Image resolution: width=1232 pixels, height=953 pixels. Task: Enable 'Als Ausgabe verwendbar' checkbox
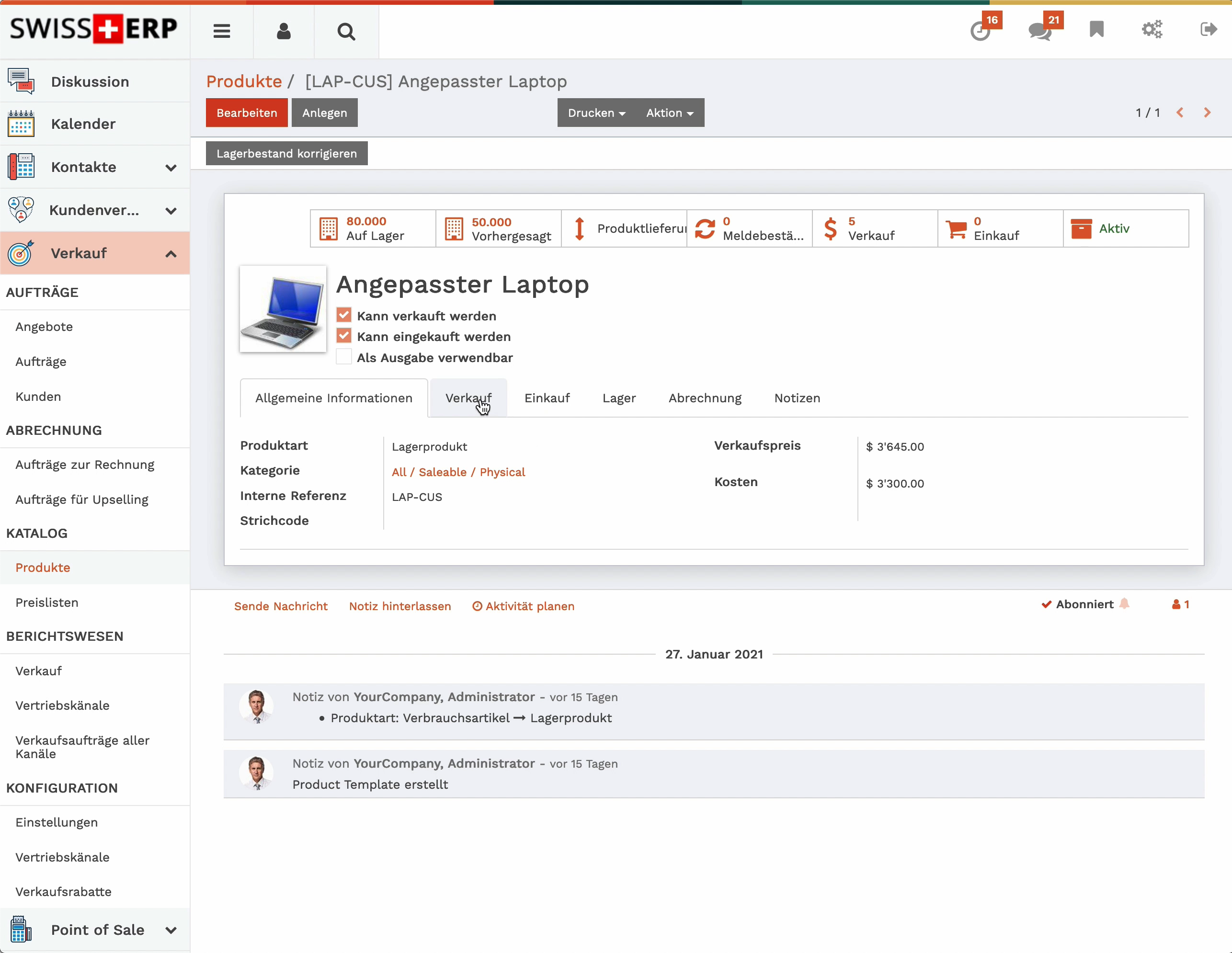click(x=343, y=357)
